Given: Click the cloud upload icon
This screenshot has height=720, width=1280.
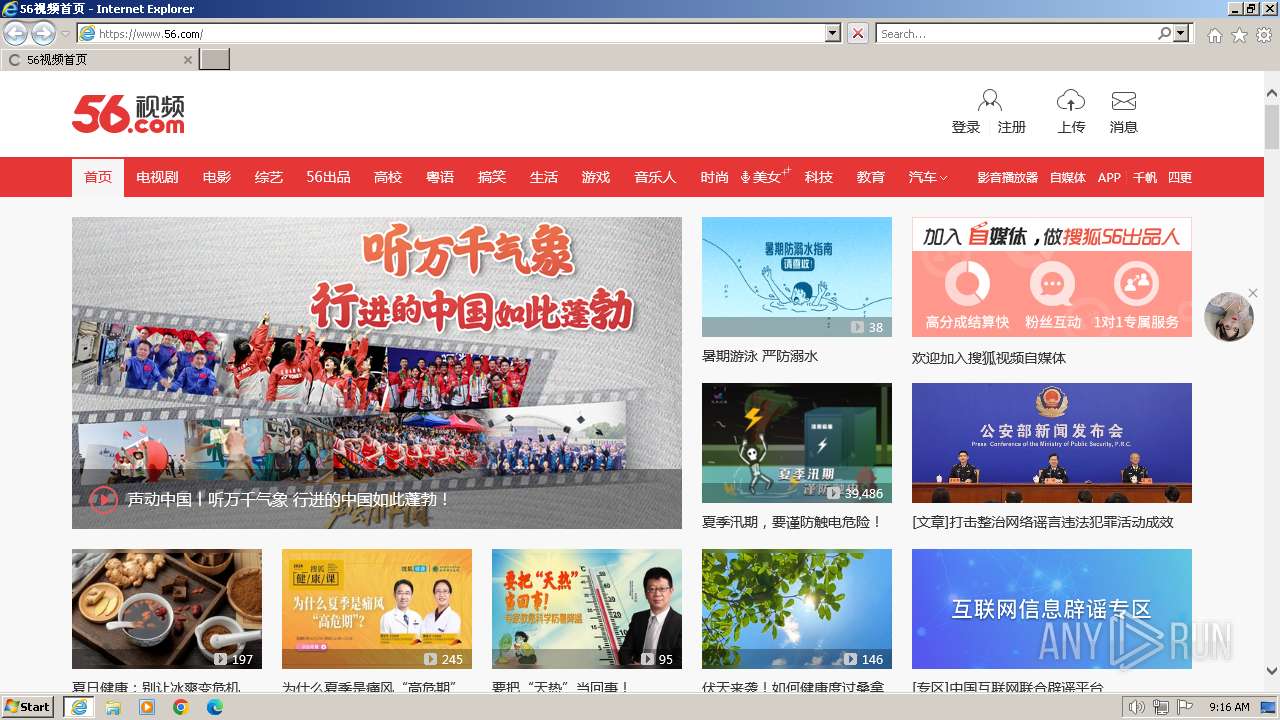Looking at the screenshot, I should tap(1071, 100).
